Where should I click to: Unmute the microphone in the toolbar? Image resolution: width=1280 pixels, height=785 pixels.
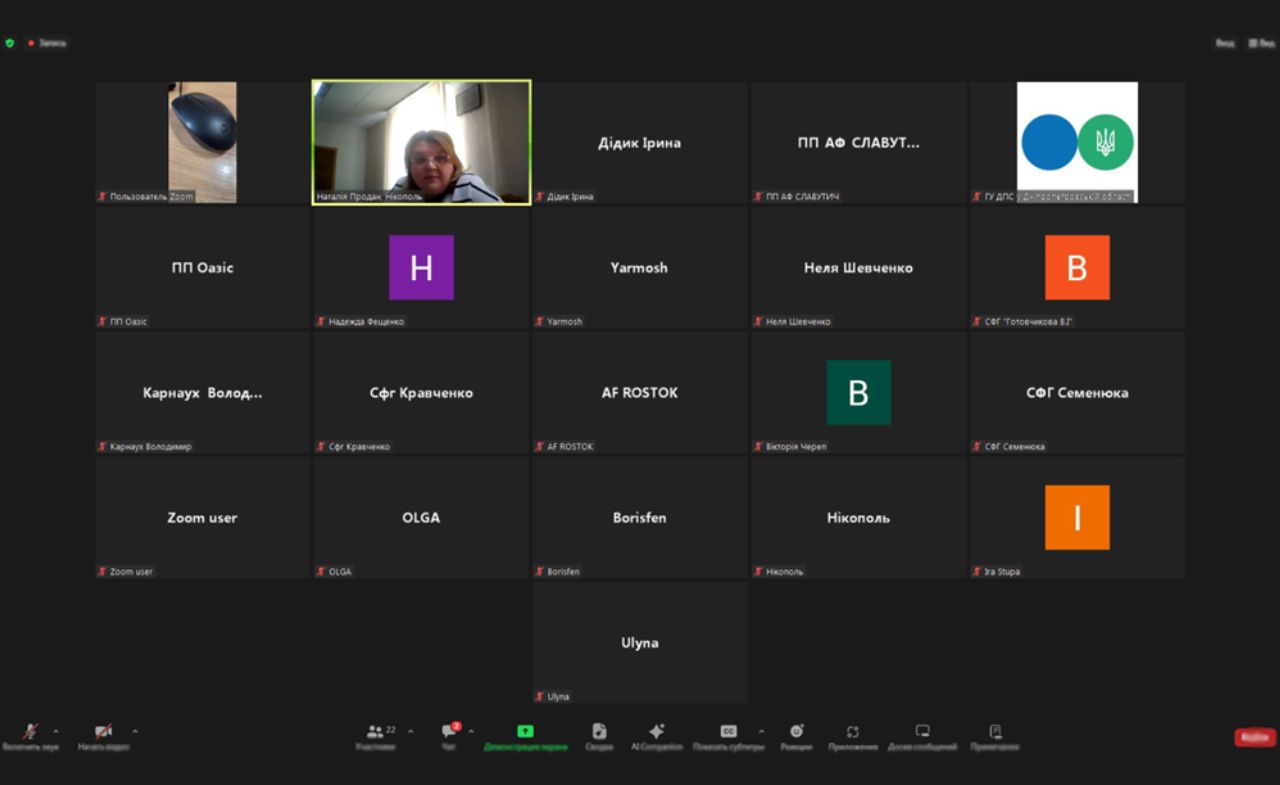point(30,732)
